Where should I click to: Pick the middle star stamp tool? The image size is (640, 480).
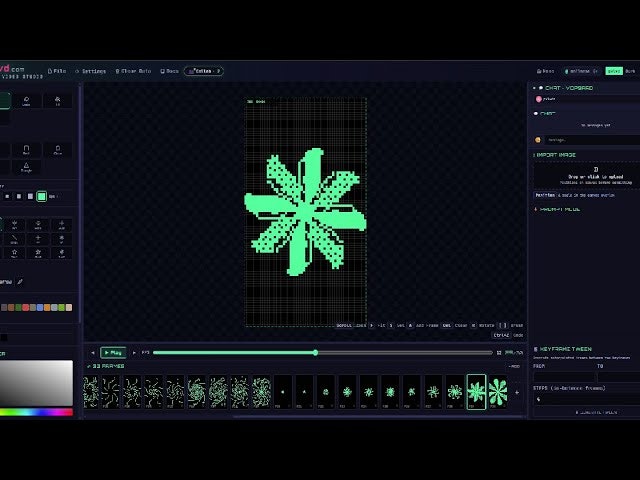pyautogui.click(x=38, y=253)
